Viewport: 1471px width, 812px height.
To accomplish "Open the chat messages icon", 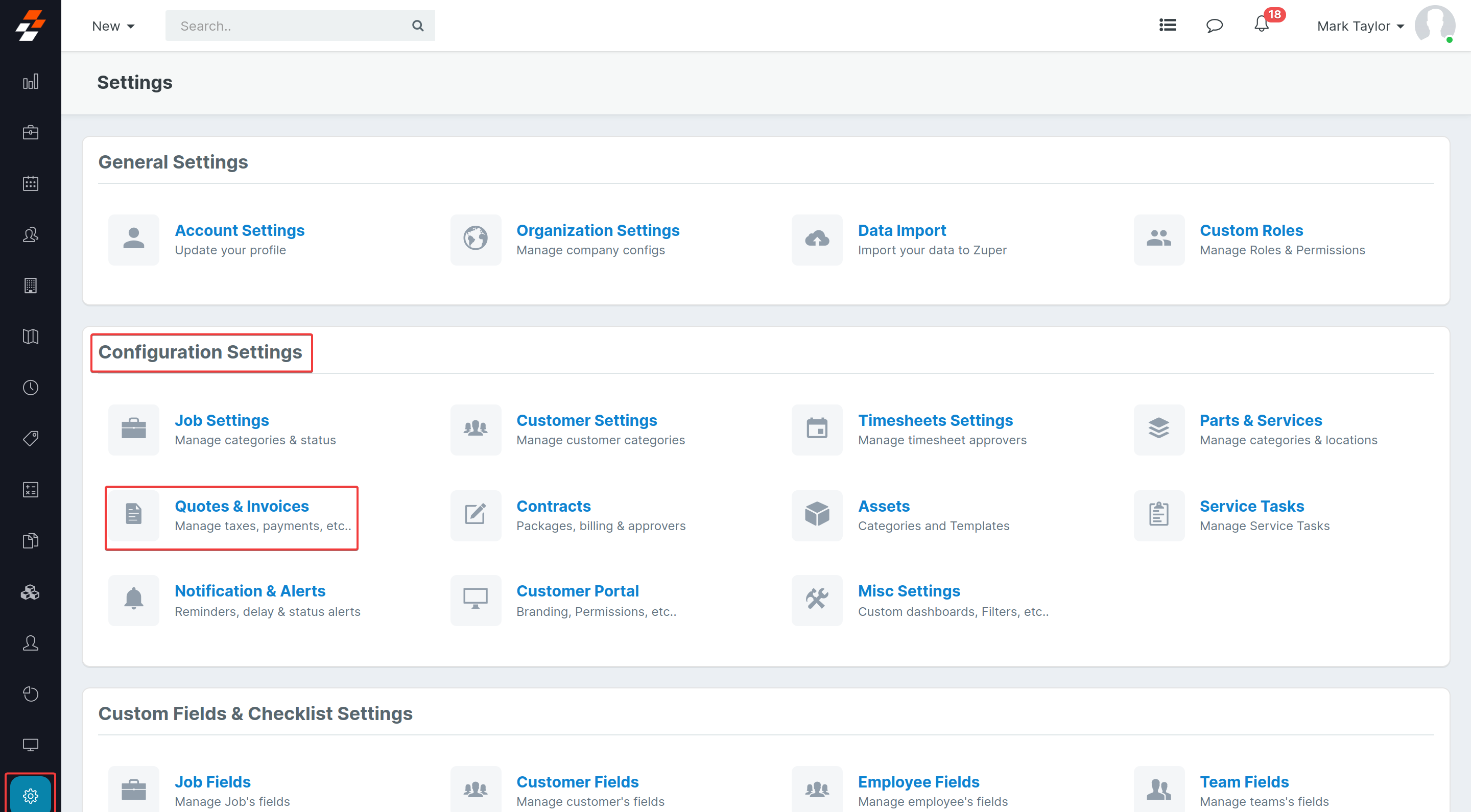I will (x=1214, y=25).
